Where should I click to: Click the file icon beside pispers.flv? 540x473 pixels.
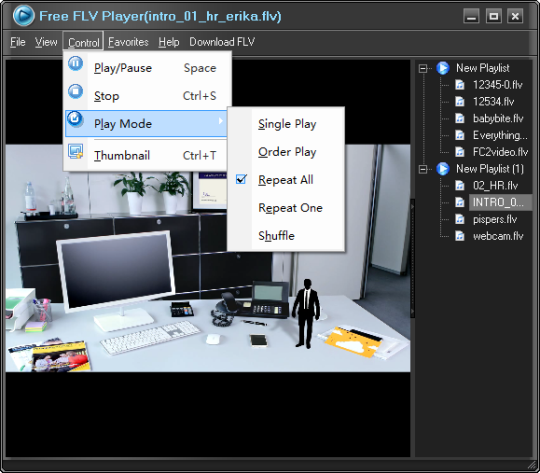(x=460, y=219)
